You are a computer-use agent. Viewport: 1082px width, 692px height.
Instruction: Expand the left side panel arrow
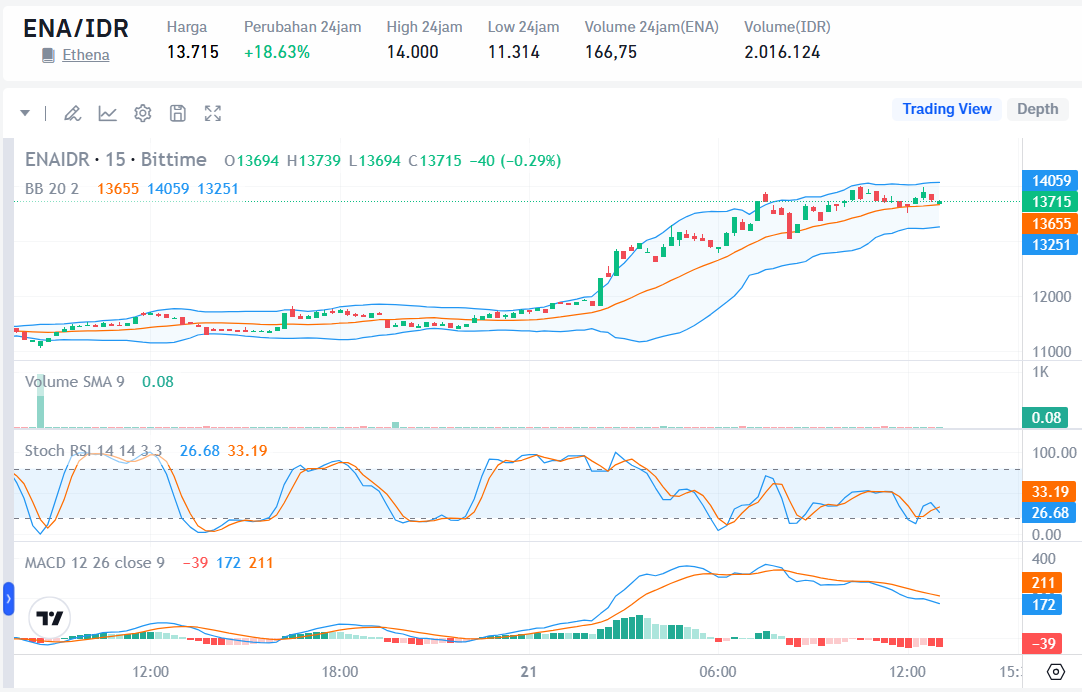tap(8, 599)
